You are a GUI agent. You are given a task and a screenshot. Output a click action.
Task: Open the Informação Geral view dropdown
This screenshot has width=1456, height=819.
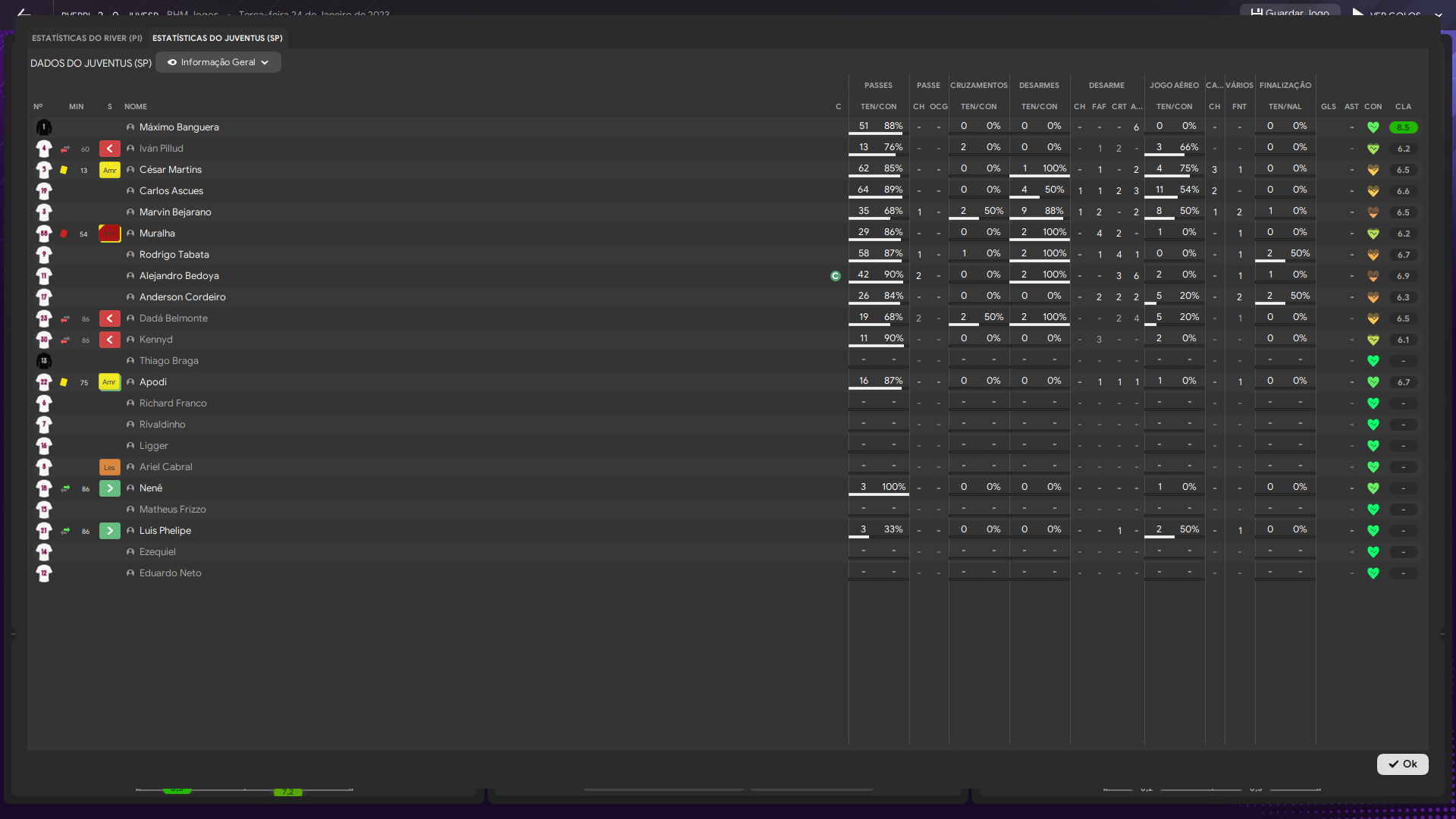click(218, 62)
